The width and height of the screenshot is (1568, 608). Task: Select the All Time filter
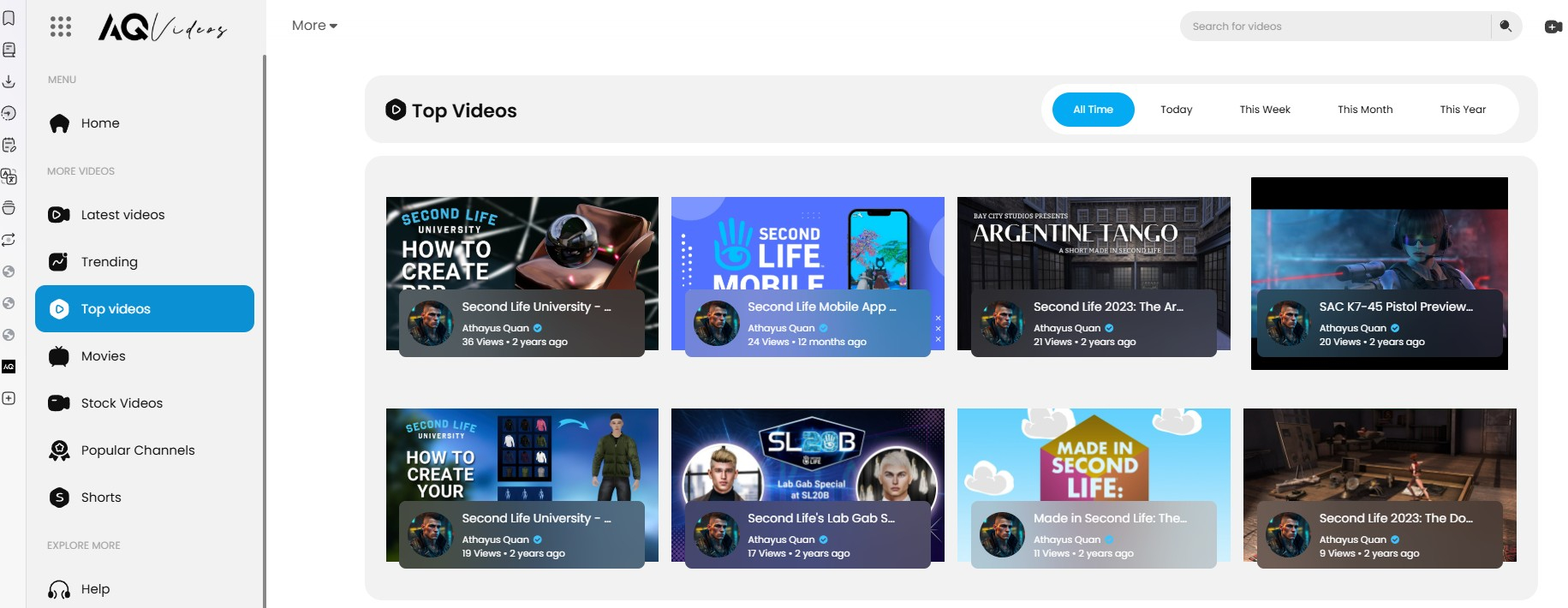click(x=1093, y=110)
